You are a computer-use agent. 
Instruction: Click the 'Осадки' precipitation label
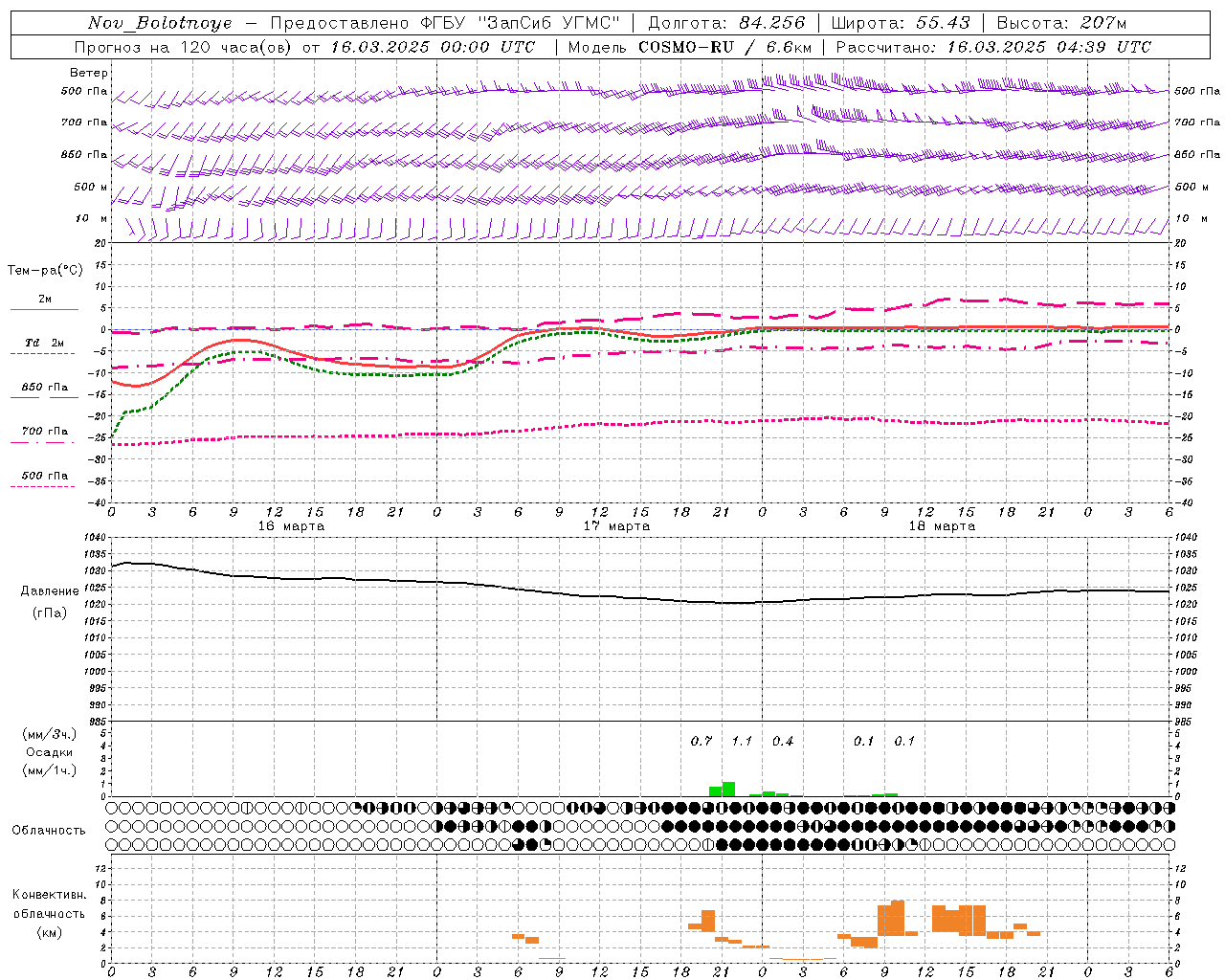(50, 752)
